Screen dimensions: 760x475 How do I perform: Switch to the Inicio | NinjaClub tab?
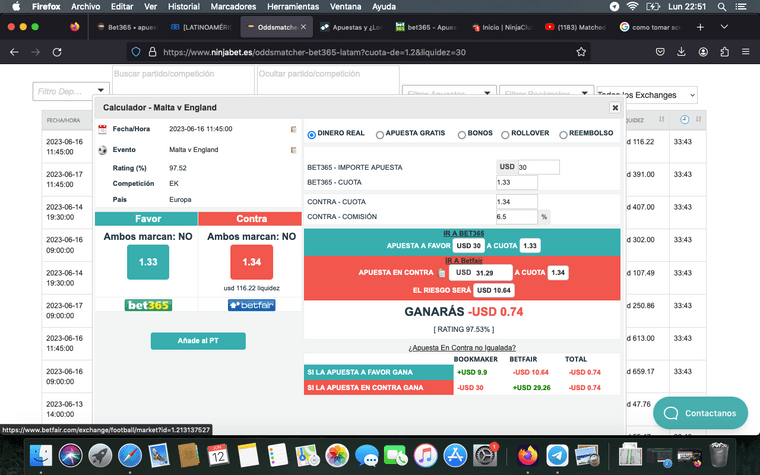pos(501,27)
